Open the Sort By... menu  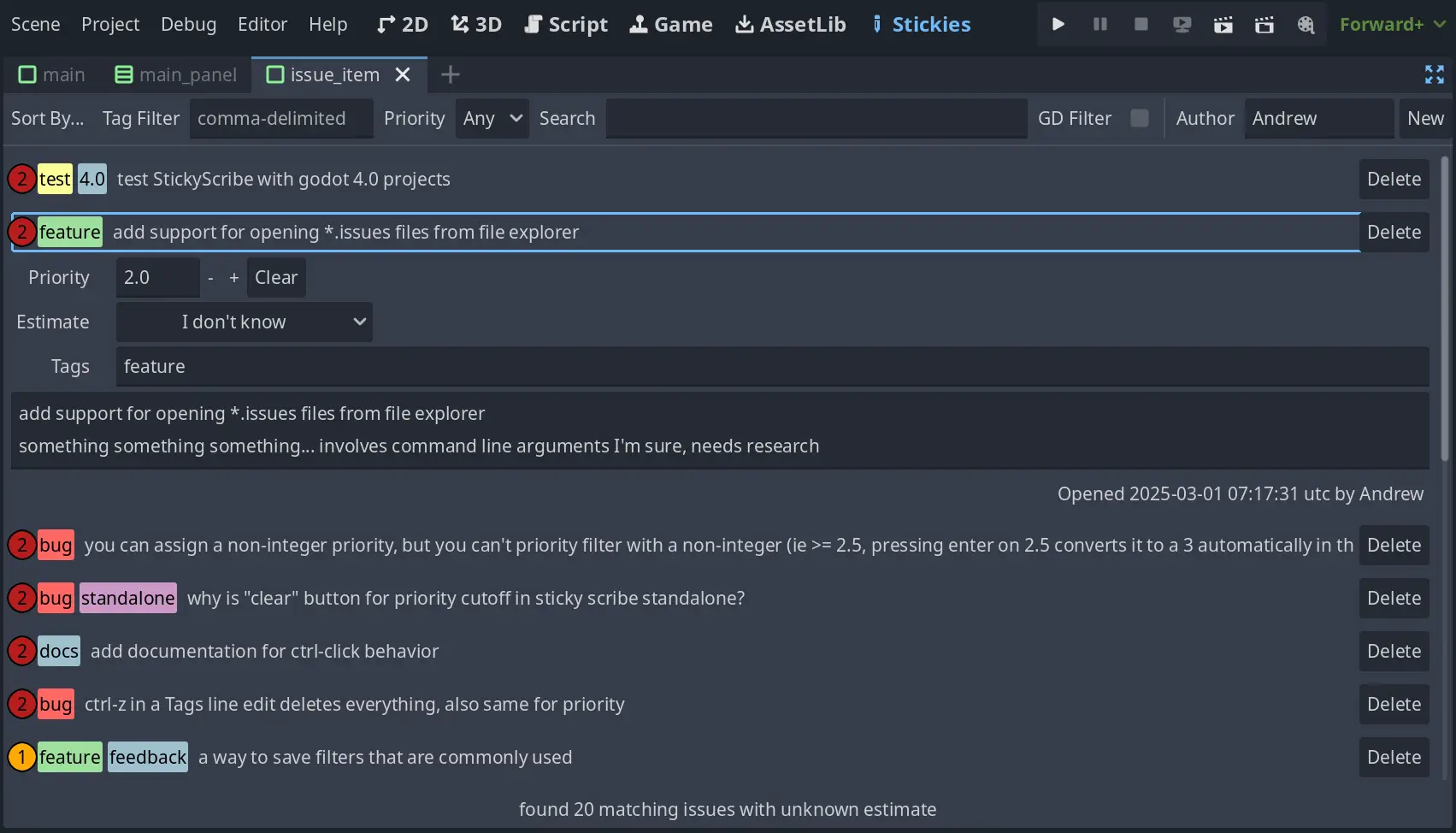click(48, 118)
